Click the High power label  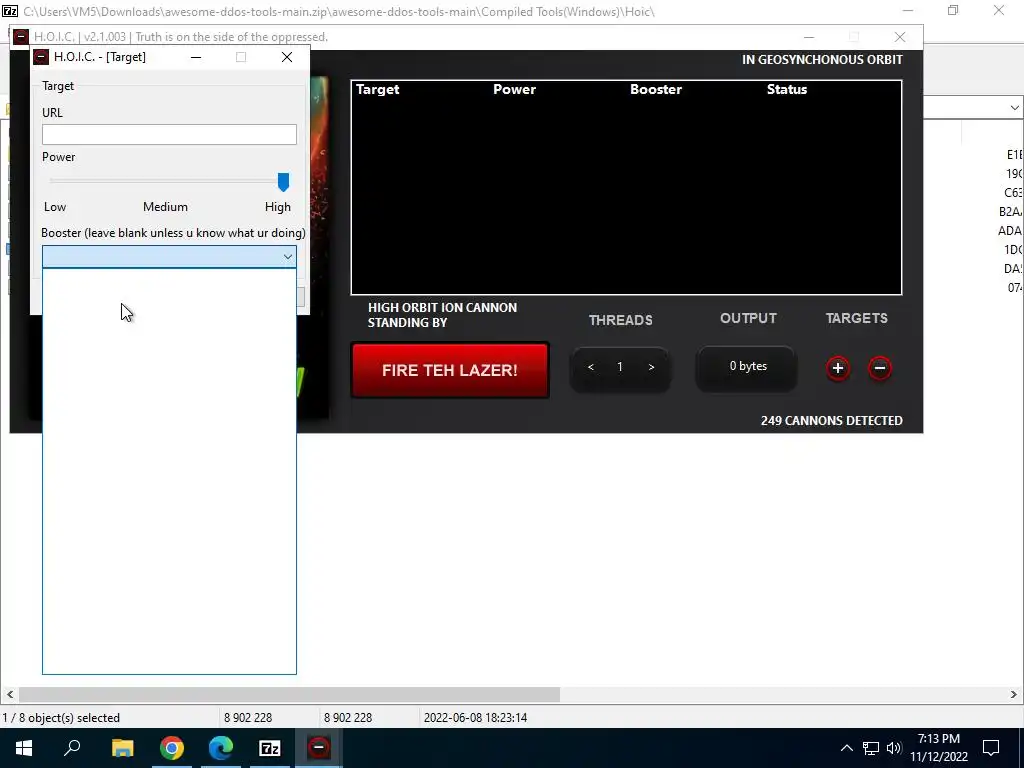tap(278, 207)
